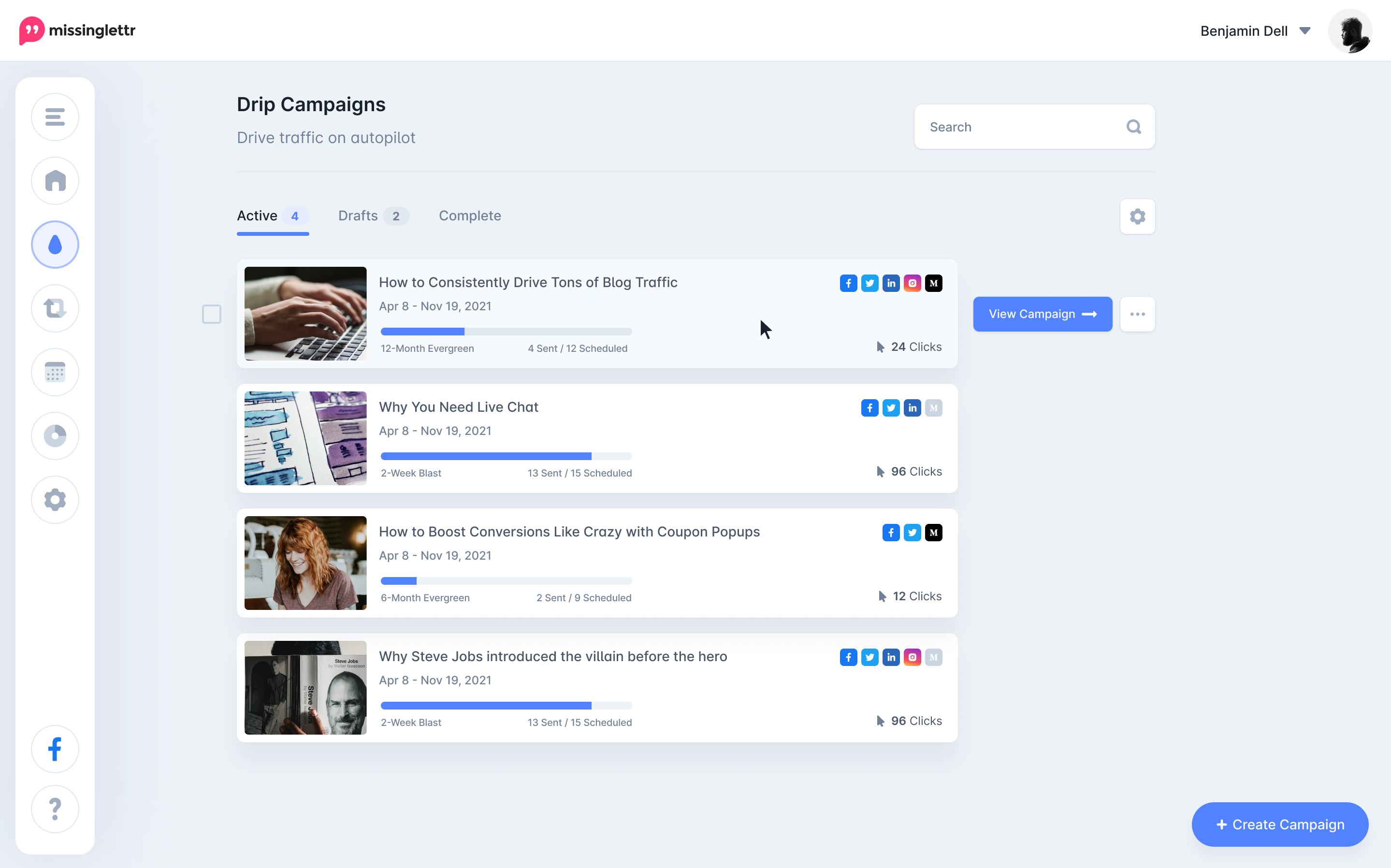Click the '24 Clicks' stat

(x=909, y=347)
